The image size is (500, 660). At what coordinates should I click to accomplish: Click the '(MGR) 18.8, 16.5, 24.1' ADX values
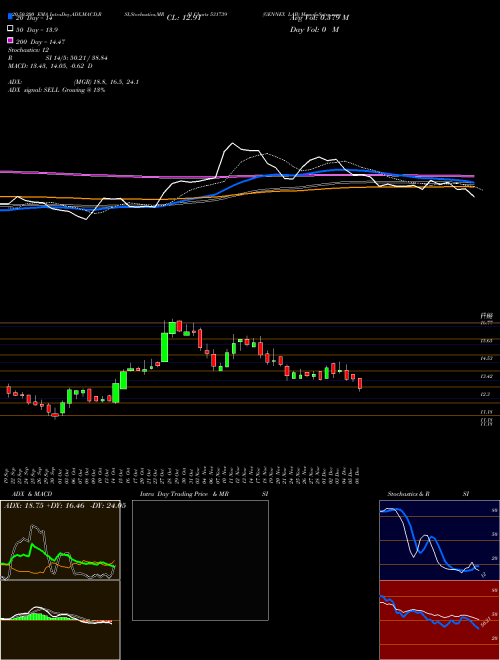(106, 82)
